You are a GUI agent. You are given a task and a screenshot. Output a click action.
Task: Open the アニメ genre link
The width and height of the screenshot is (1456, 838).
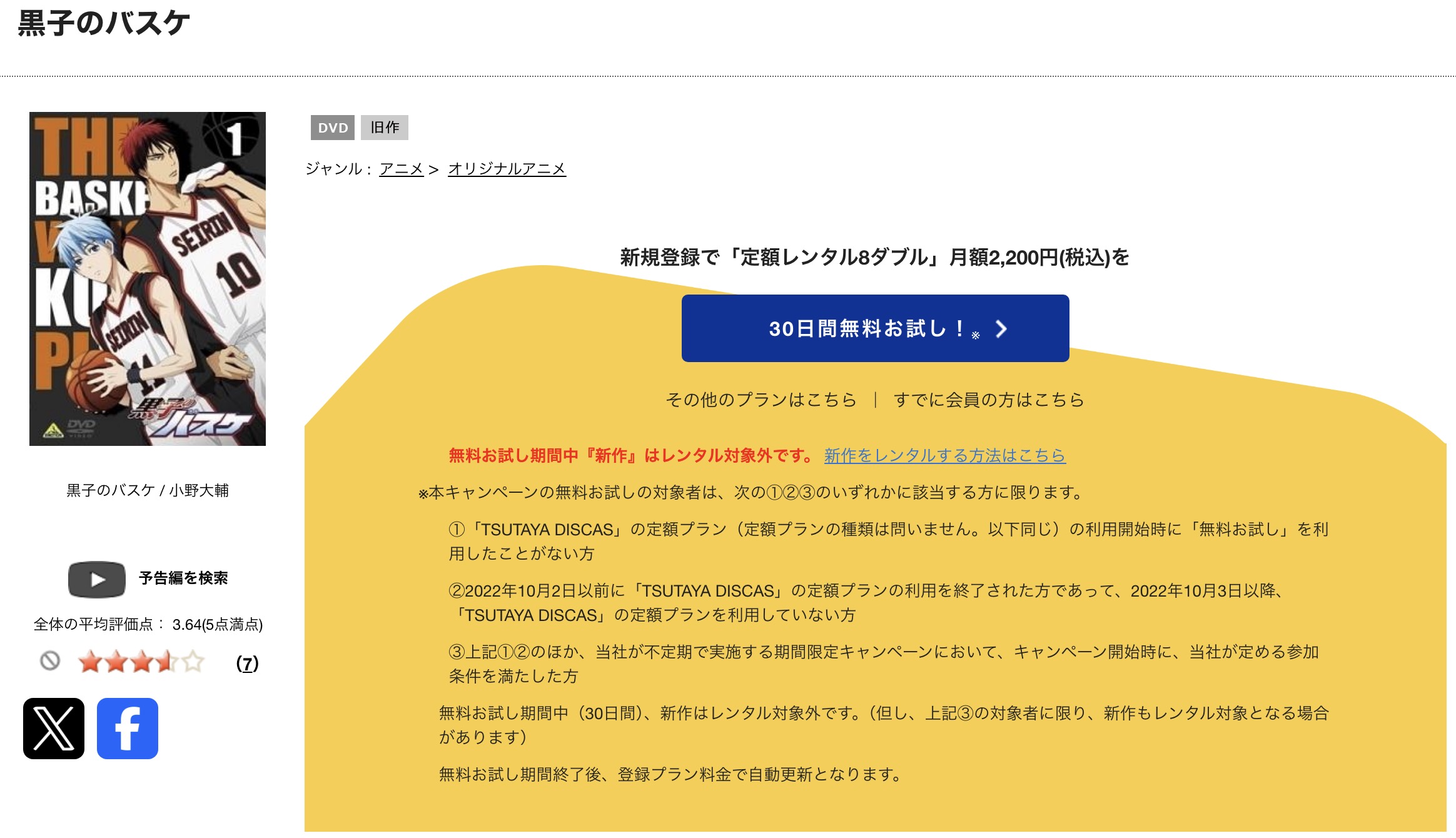402,169
